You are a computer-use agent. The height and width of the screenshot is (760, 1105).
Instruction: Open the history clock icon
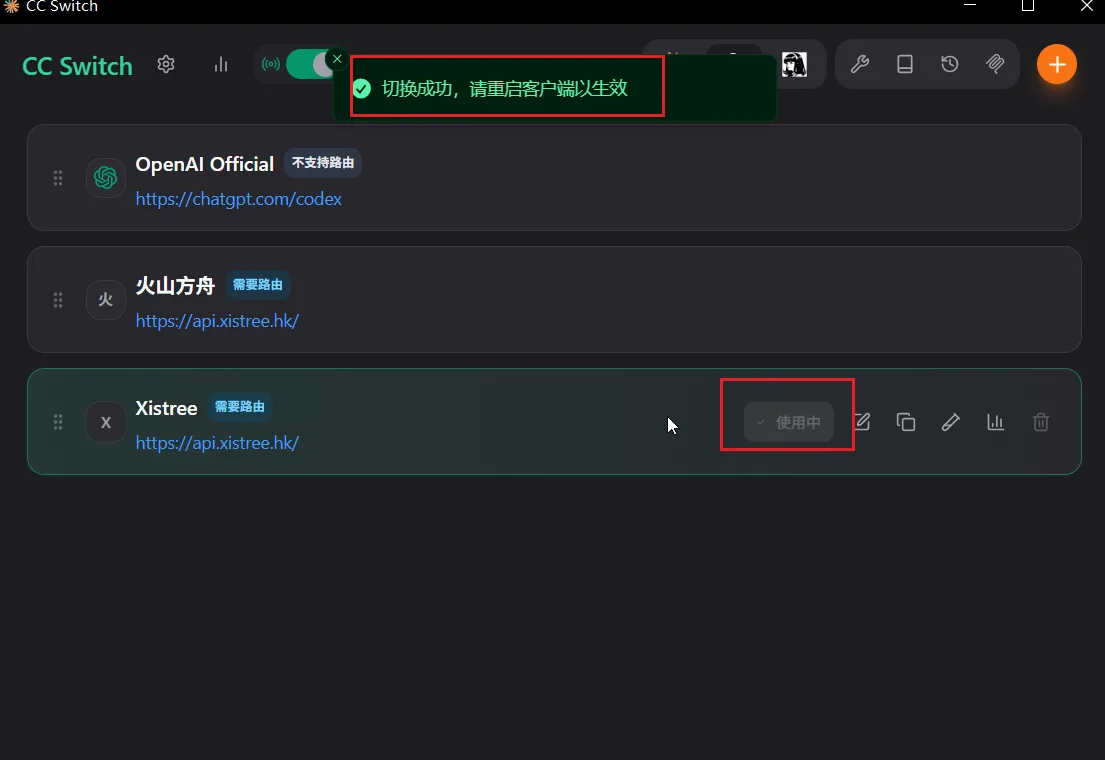(950, 64)
